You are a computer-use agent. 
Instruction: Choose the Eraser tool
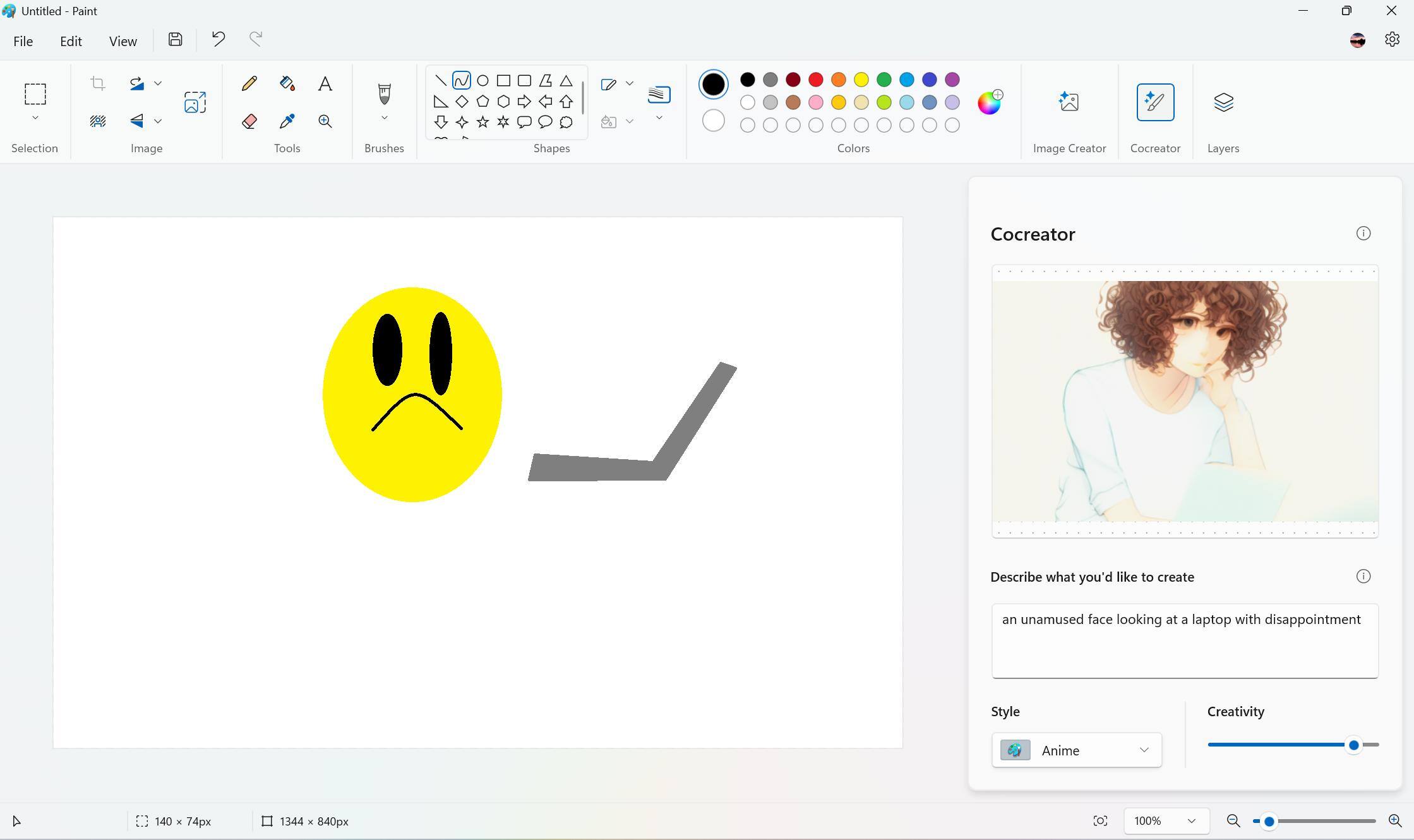click(249, 121)
